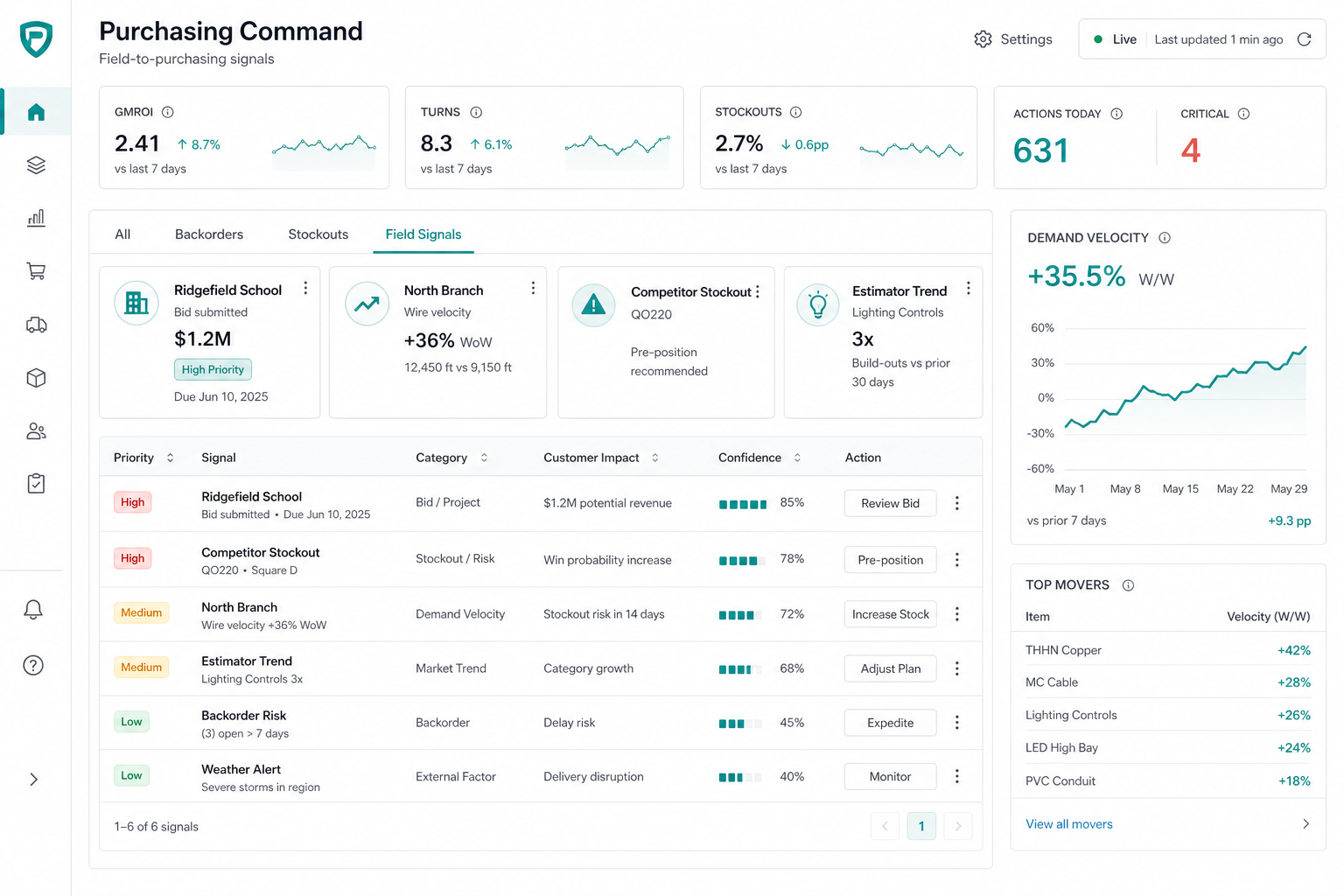Open the bar chart analytics sidebar icon
Screen dimensions: 1344x896
[x=36, y=218]
